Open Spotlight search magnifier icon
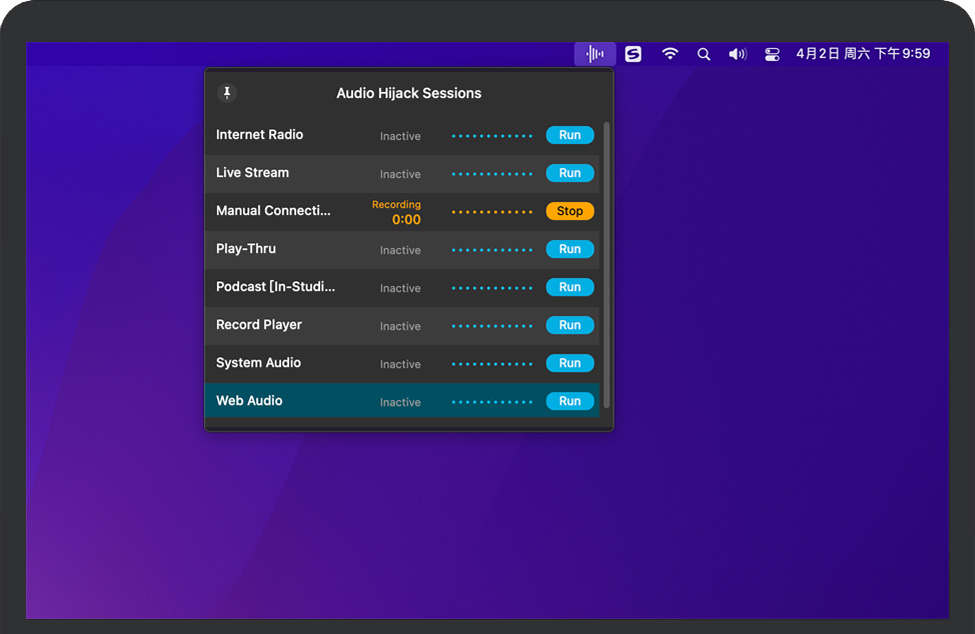Viewport: 975px width, 634px height. click(704, 54)
